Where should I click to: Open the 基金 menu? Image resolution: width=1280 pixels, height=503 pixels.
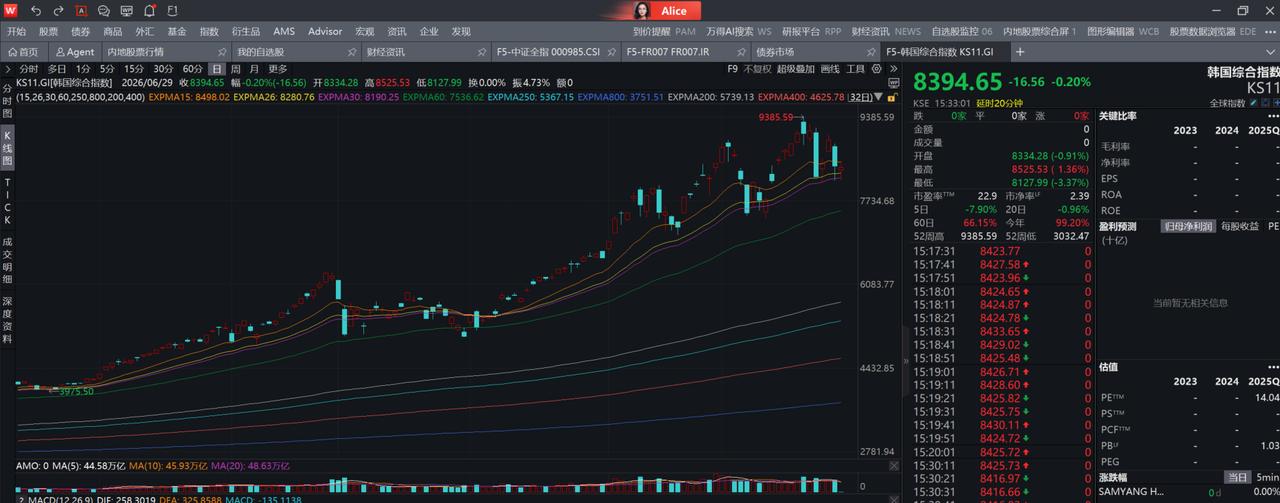[x=176, y=31]
